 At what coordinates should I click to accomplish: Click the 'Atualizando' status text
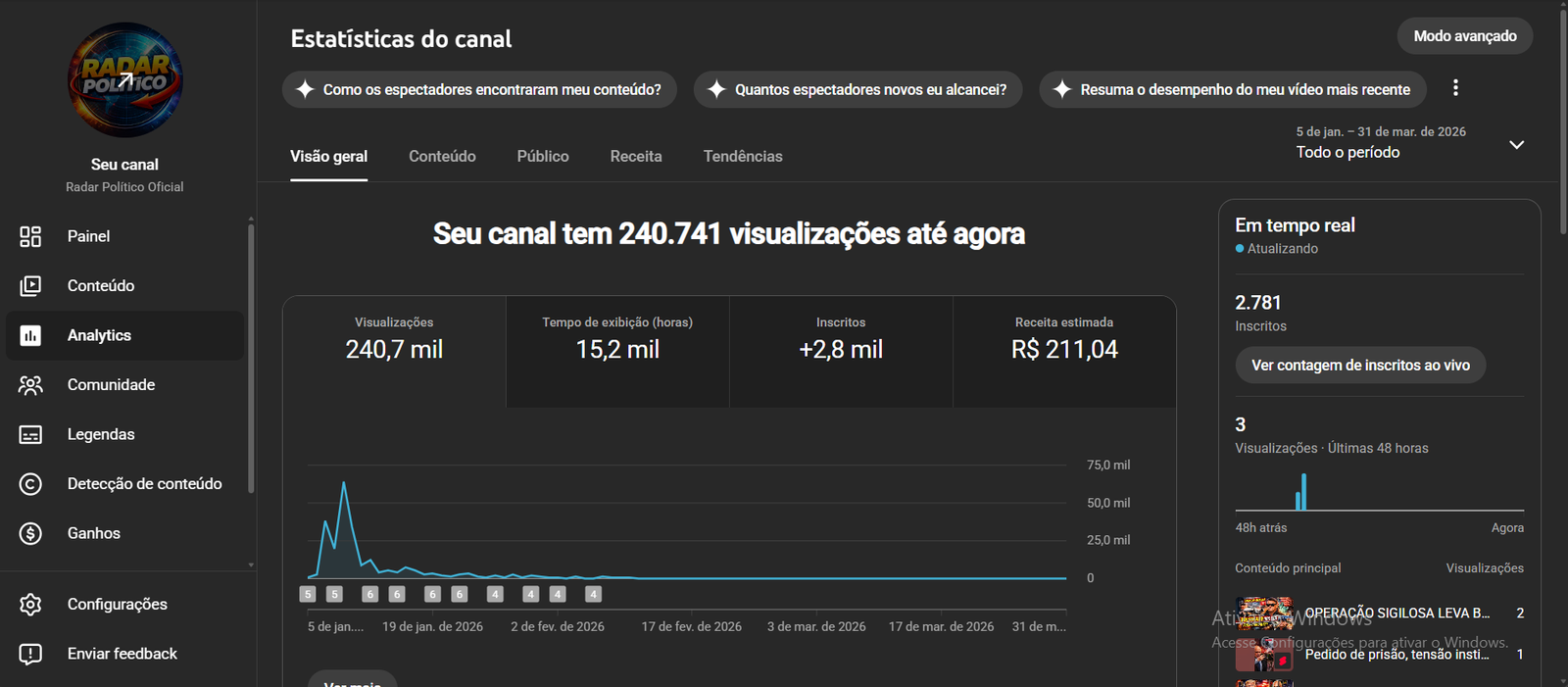(x=1283, y=249)
